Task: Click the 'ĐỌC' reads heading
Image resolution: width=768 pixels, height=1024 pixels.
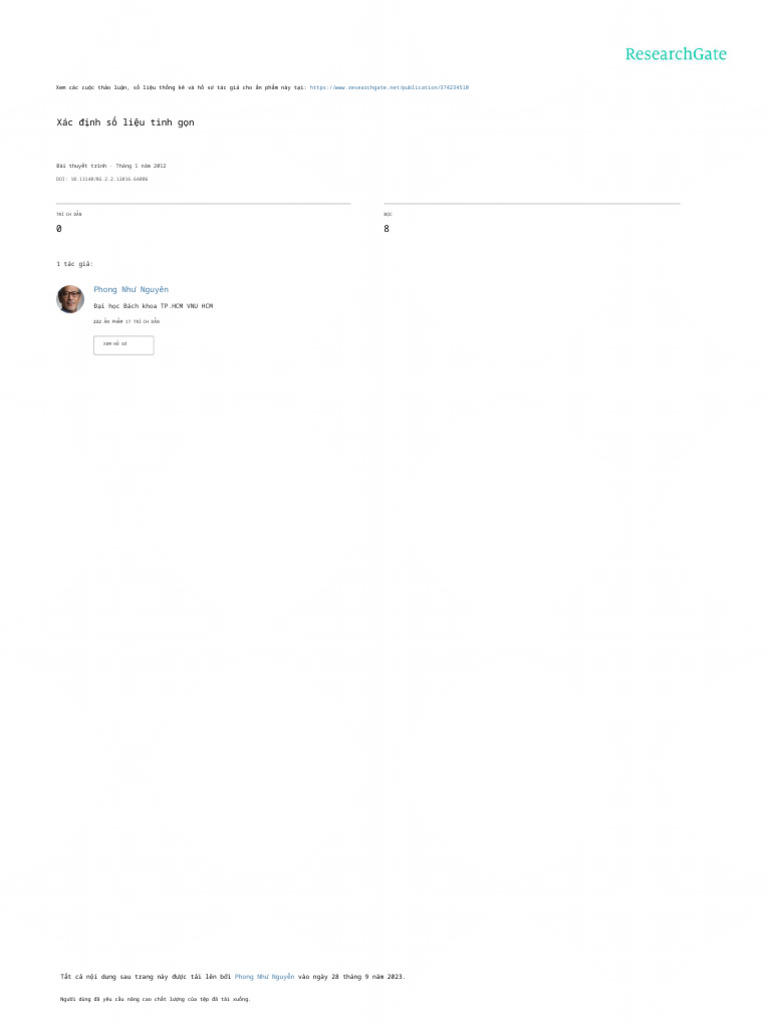Action: point(388,214)
